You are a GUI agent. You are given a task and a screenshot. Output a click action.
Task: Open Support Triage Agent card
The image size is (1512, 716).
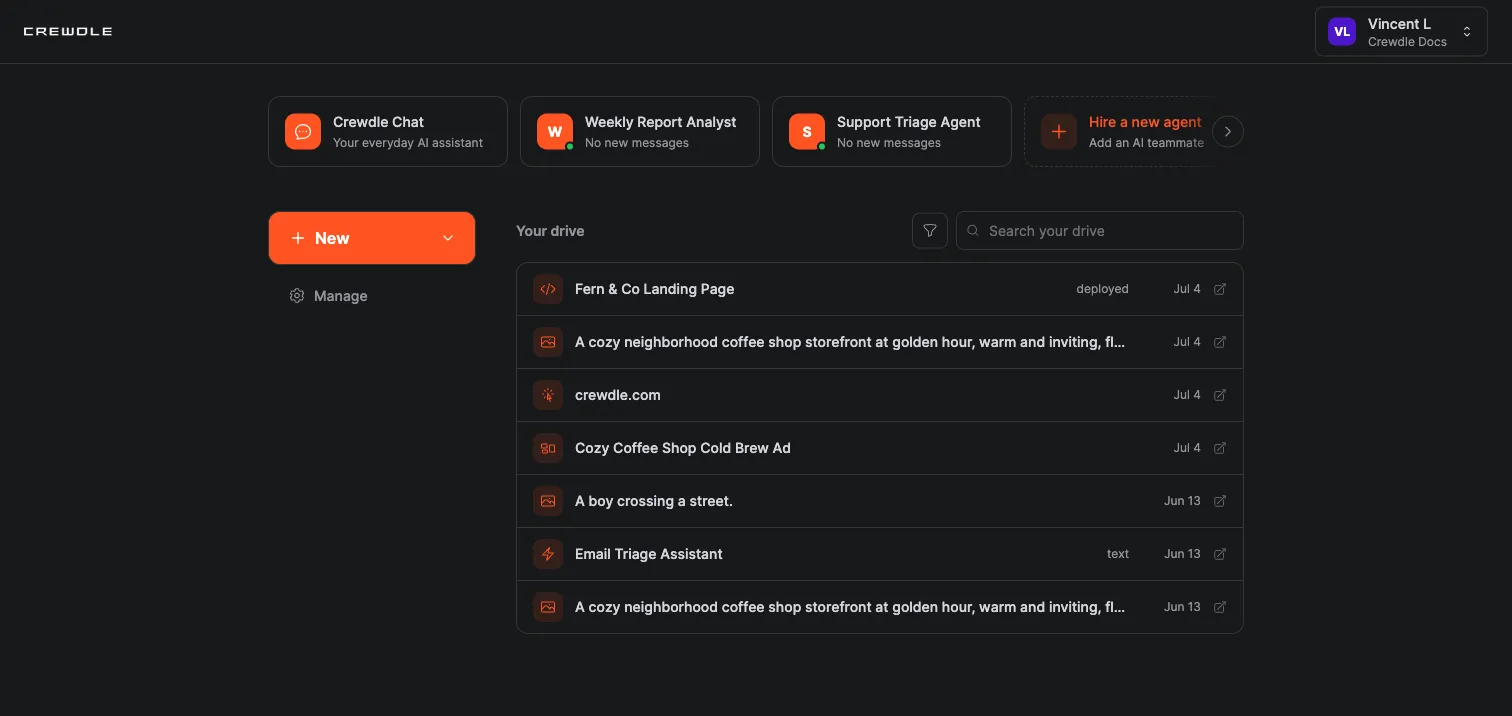click(x=892, y=131)
